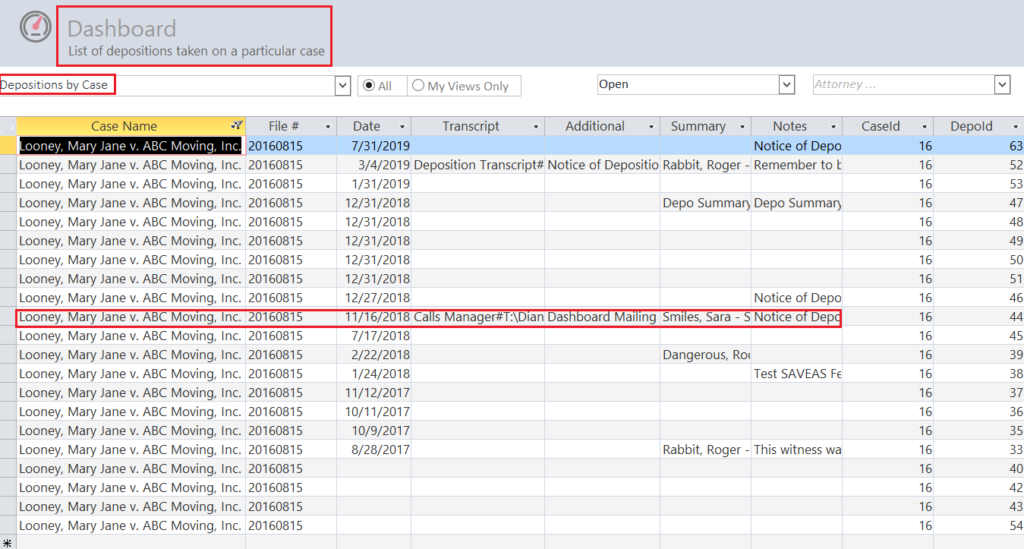Image resolution: width=1024 pixels, height=549 pixels.
Task: Click the Dangerous, Ro summary cell
Action: [705, 354]
